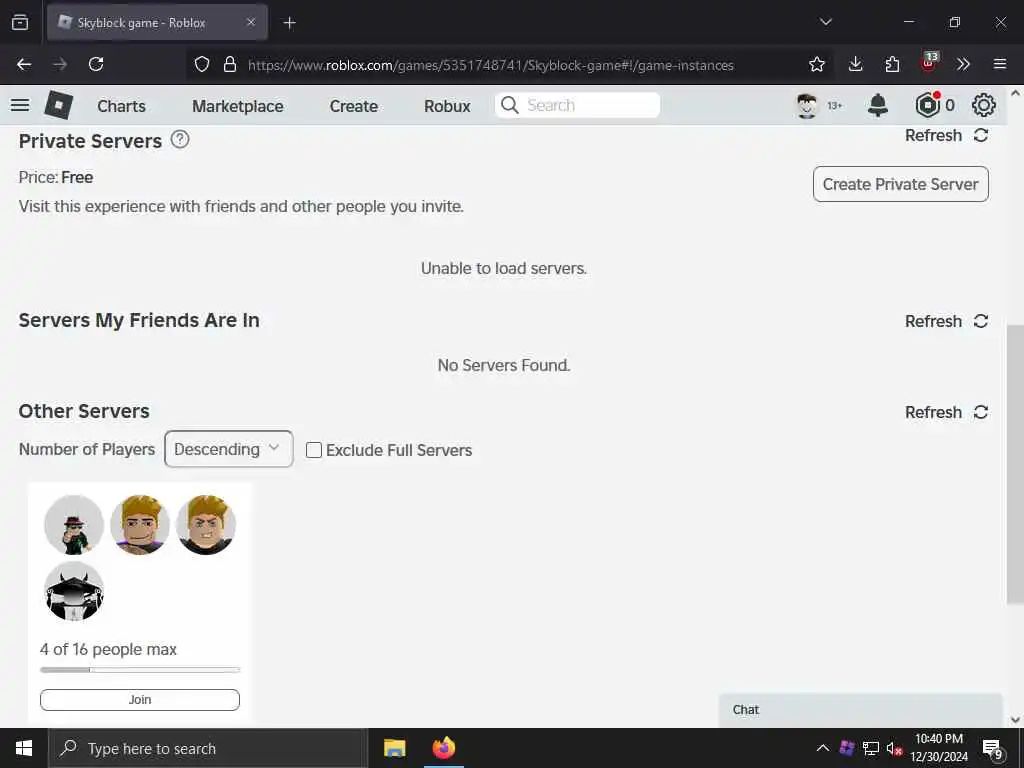Reload the current page
This screenshot has height=768, width=1024.
[96, 64]
